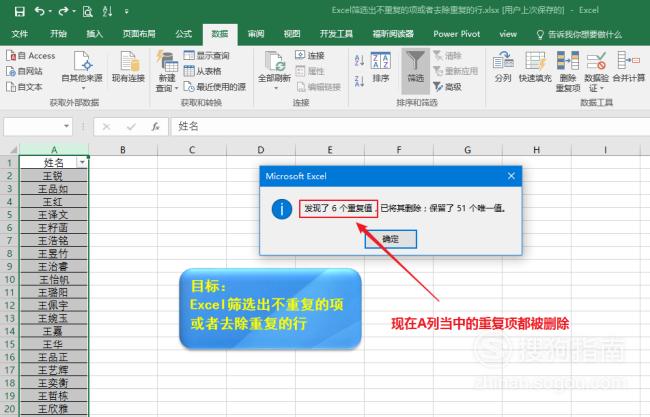Viewport: 650px width, 417px height.
Task: Import data 自网站
Action: pos(24,71)
